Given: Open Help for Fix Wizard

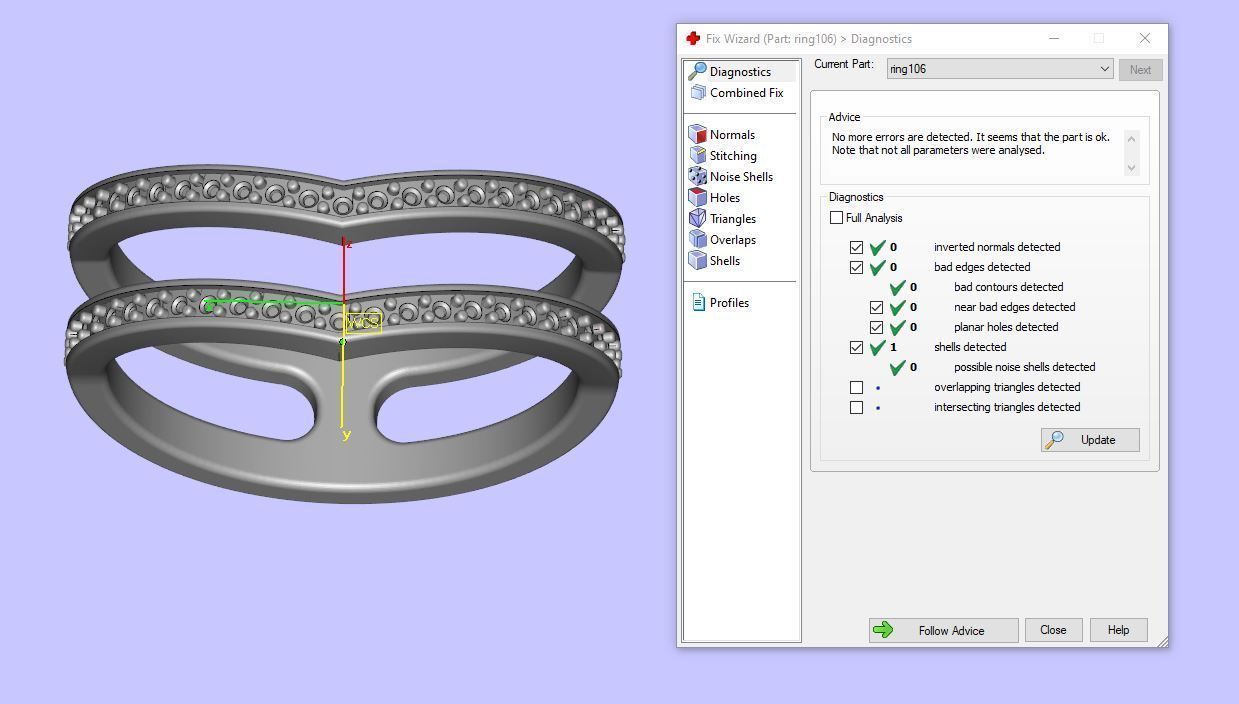Looking at the screenshot, I should click(x=1118, y=630).
